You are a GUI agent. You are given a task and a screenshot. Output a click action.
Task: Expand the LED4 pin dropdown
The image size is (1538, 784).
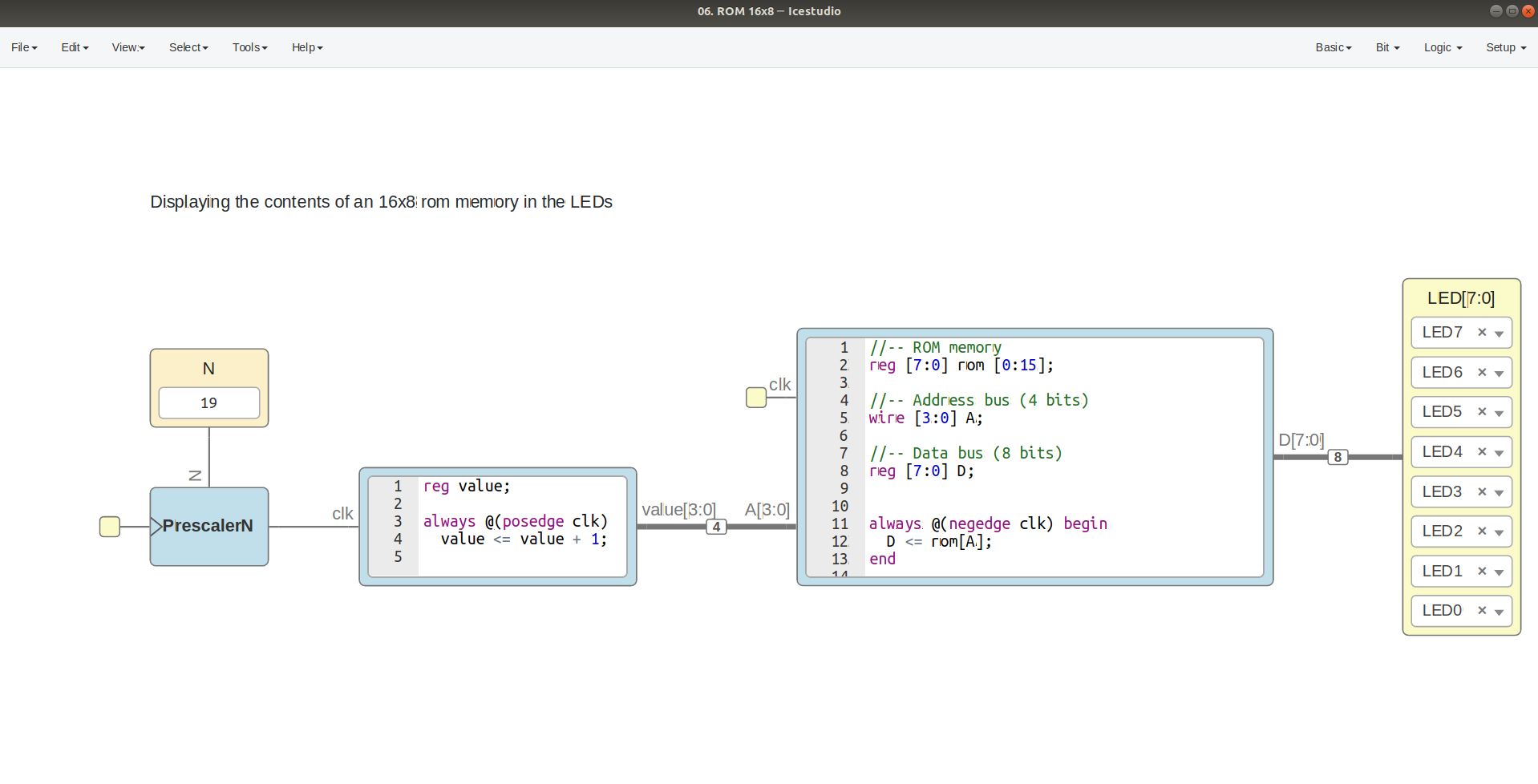pyautogui.click(x=1499, y=453)
